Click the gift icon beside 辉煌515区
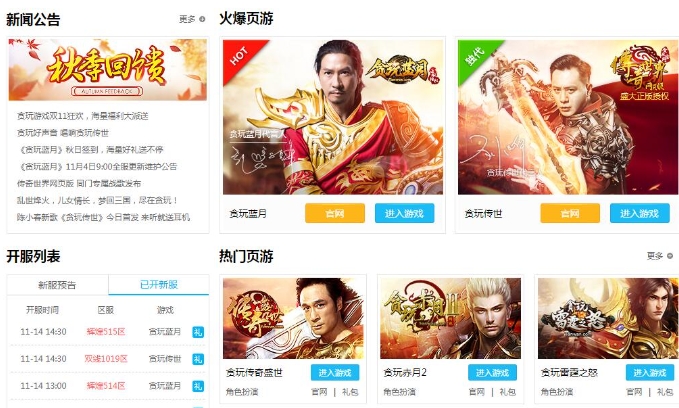 coord(198,332)
